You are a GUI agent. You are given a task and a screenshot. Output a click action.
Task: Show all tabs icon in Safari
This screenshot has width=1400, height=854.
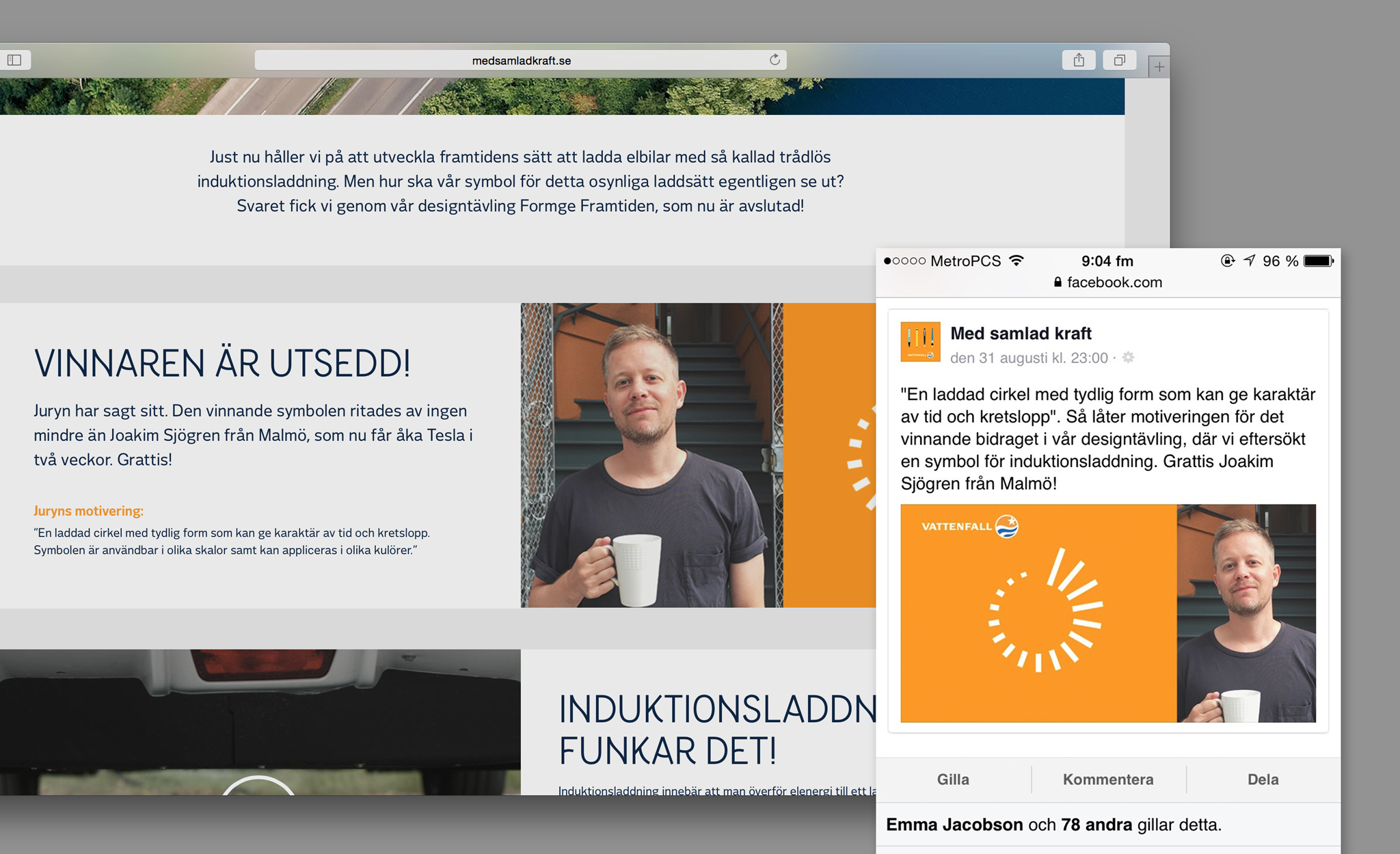pos(1119,60)
